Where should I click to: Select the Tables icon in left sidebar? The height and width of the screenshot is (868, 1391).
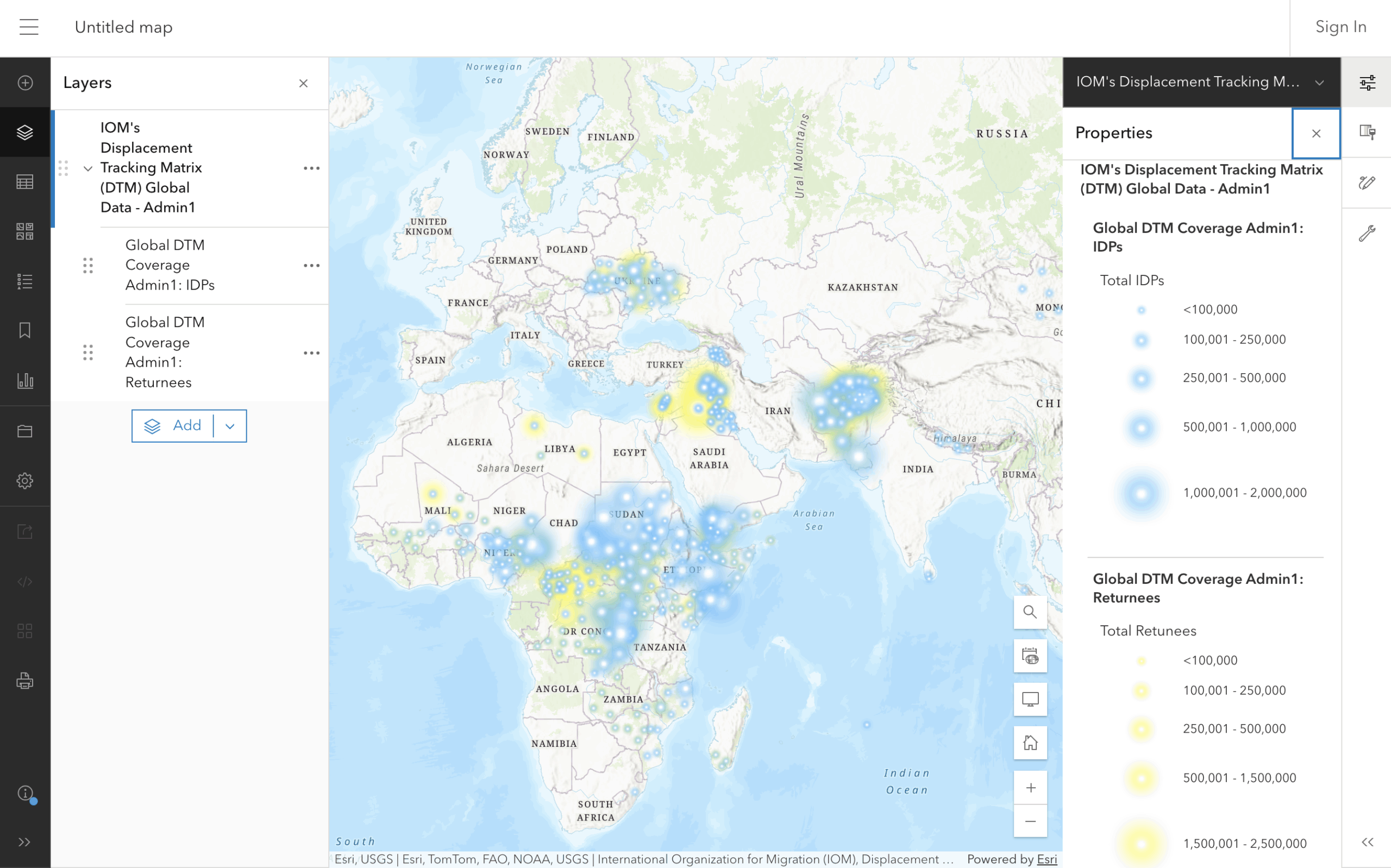pyautogui.click(x=25, y=181)
